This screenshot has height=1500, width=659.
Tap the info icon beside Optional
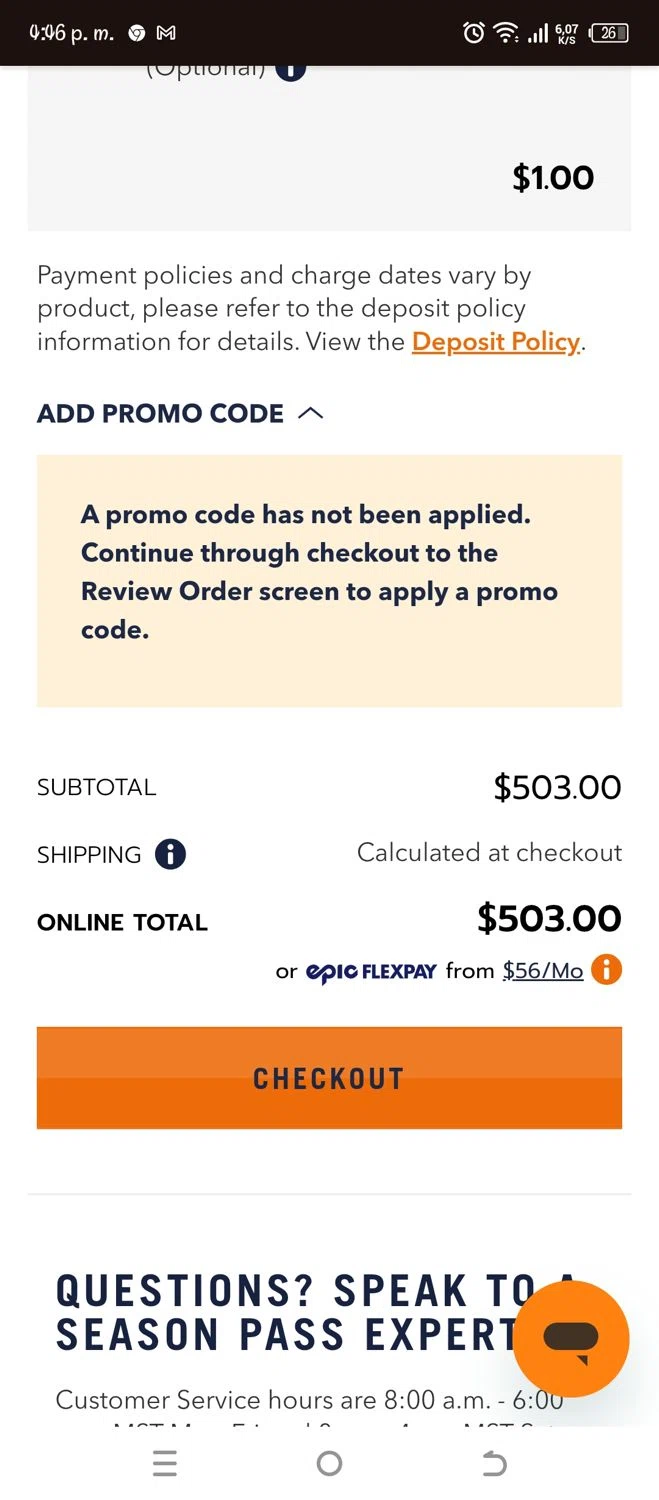pyautogui.click(x=290, y=68)
